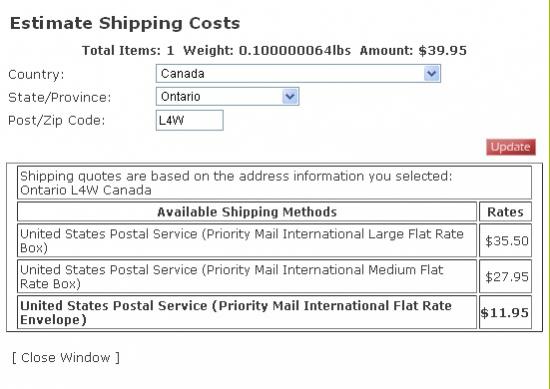This screenshot has height=389, width=550.
Task: Click the Available Shipping Methods column header
Action: (x=247, y=212)
